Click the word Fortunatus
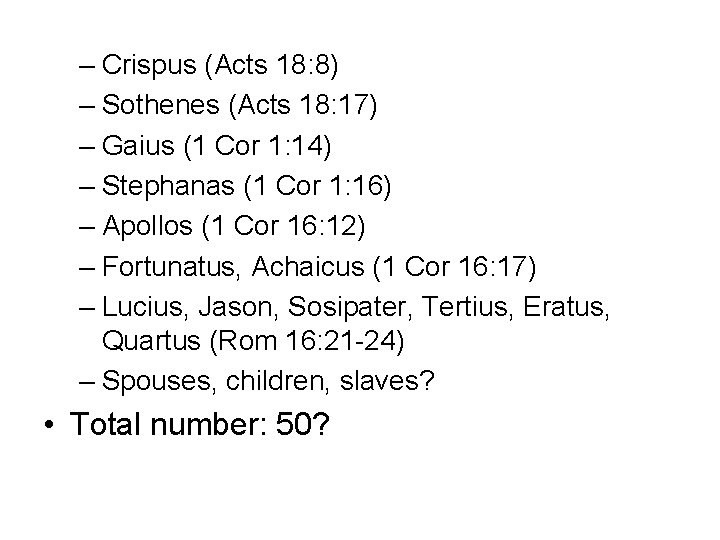 click(171, 267)
